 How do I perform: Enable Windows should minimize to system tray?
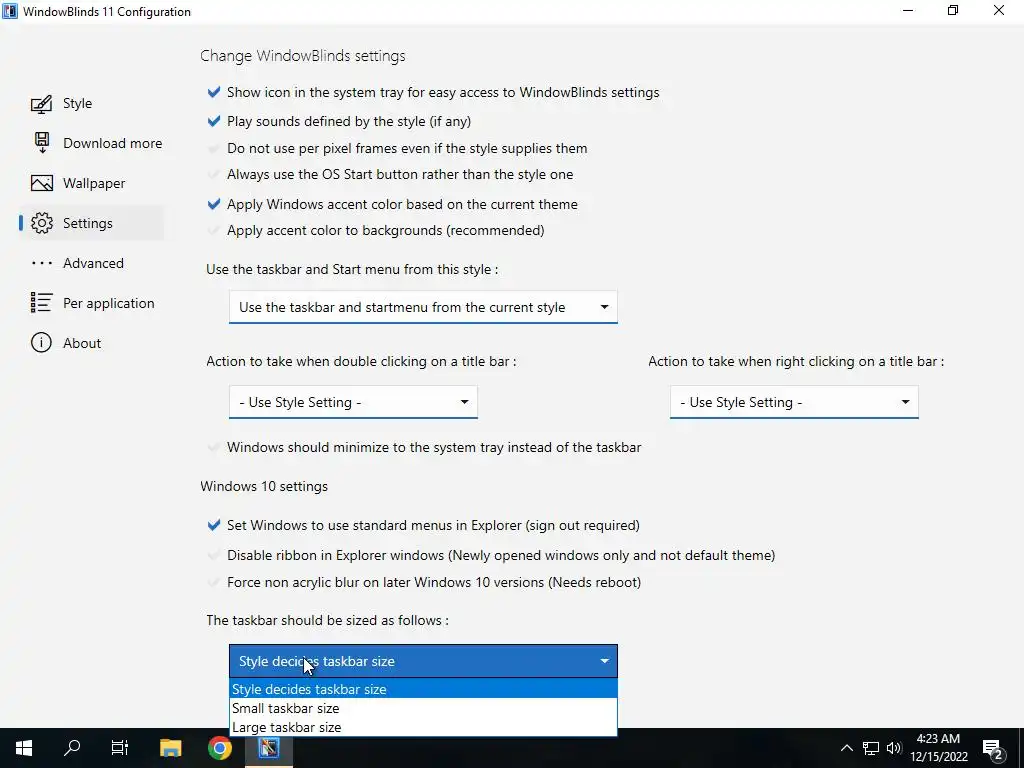point(214,447)
